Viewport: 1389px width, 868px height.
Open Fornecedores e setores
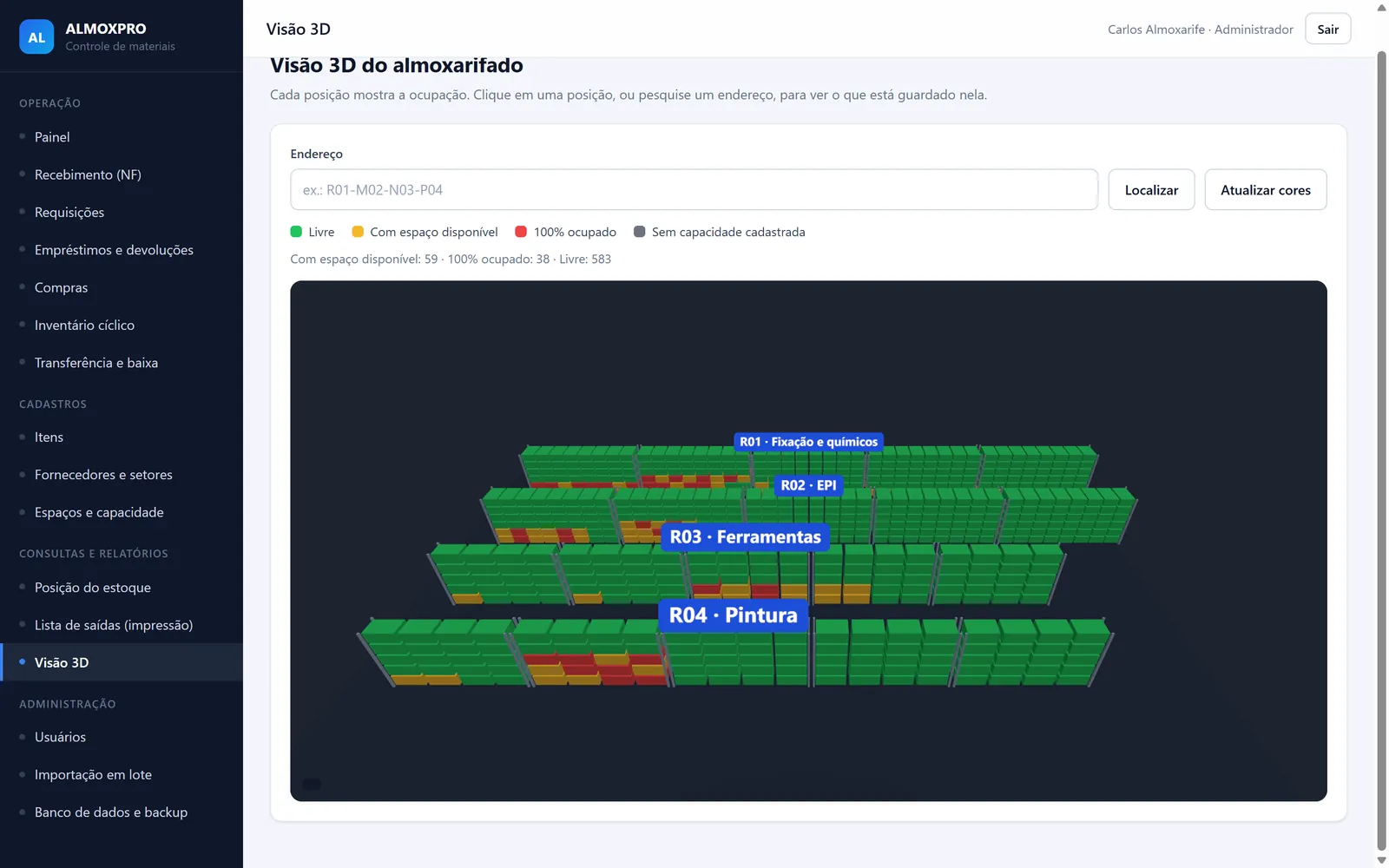tap(103, 475)
